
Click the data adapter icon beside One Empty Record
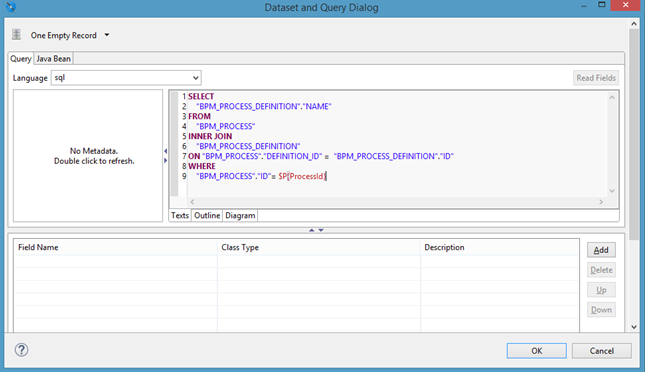tap(16, 35)
